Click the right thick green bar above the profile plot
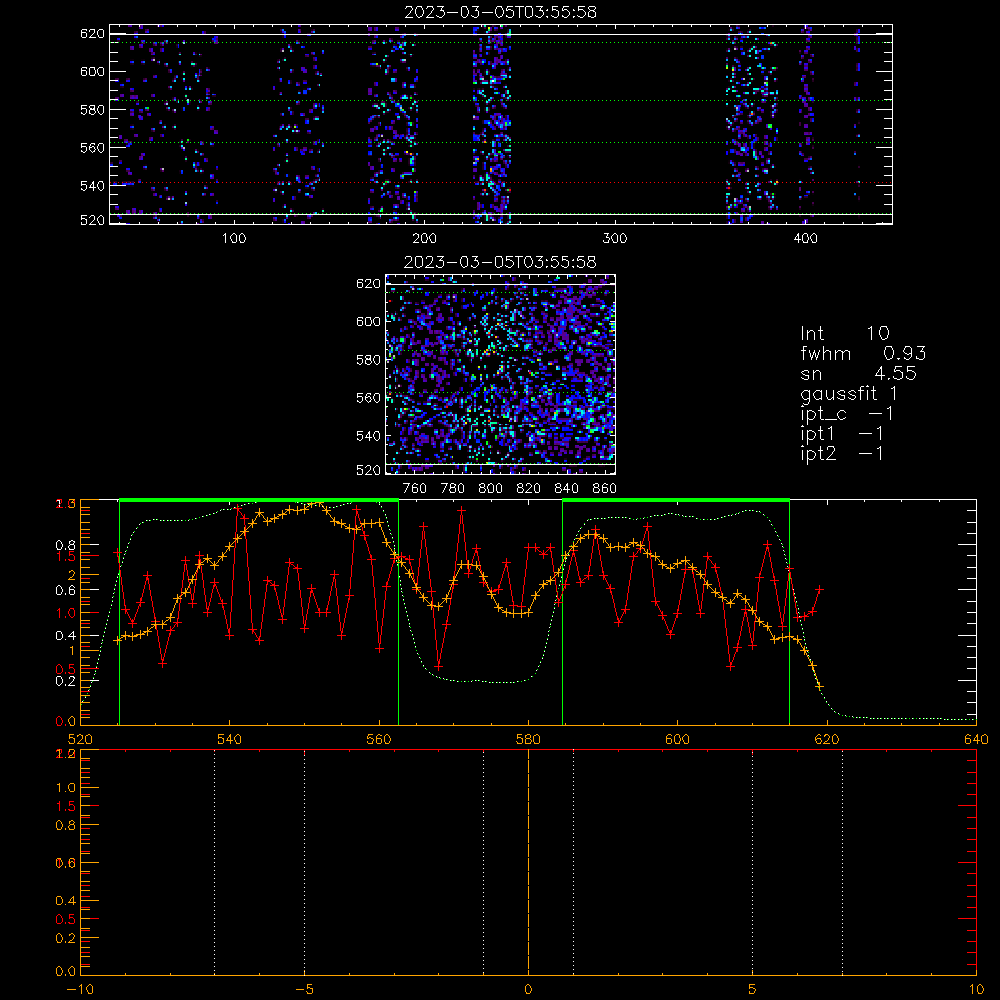The width and height of the screenshot is (1000, 1000). (676, 501)
